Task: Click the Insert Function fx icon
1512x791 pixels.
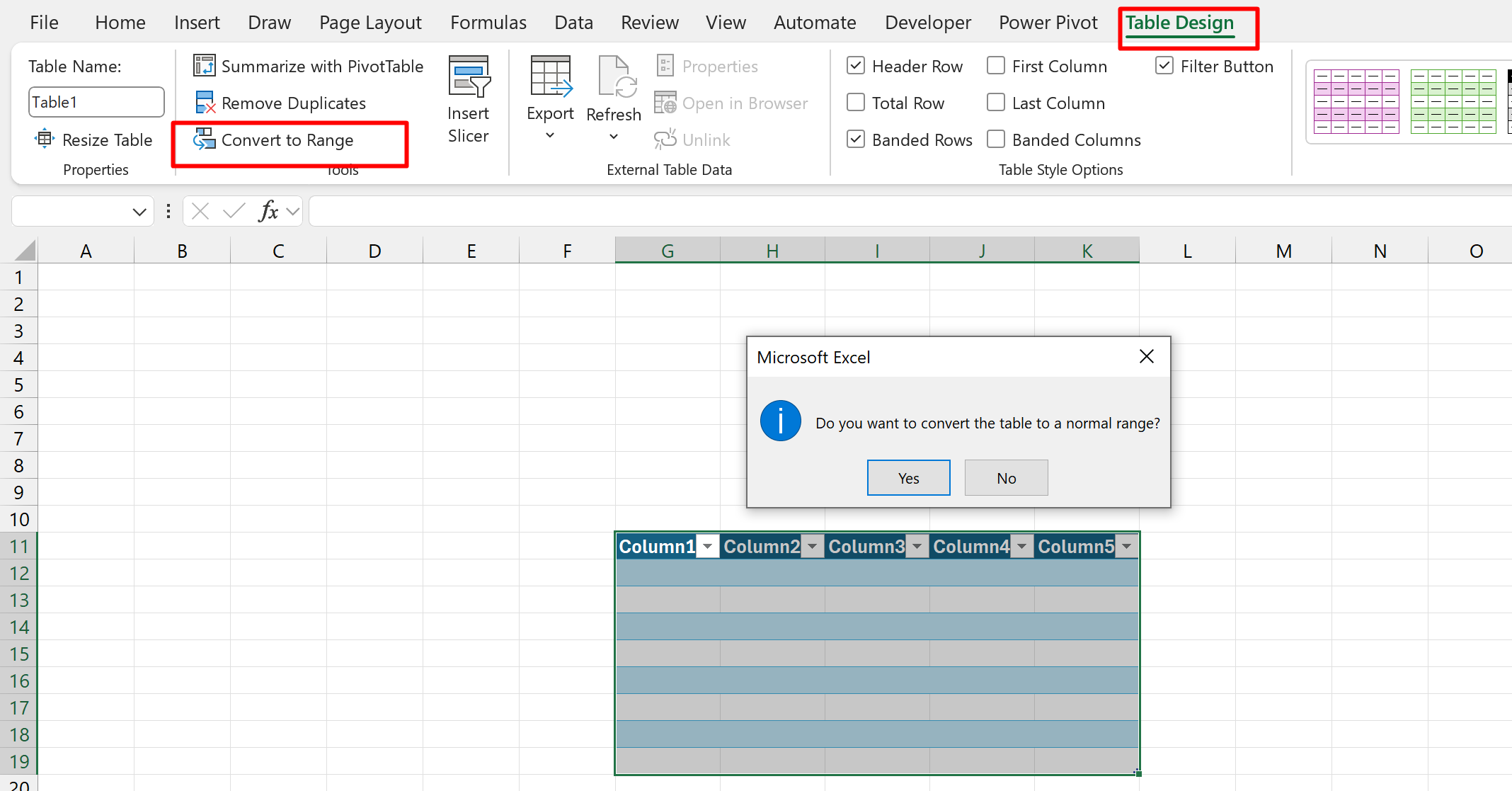Action: coord(269,211)
